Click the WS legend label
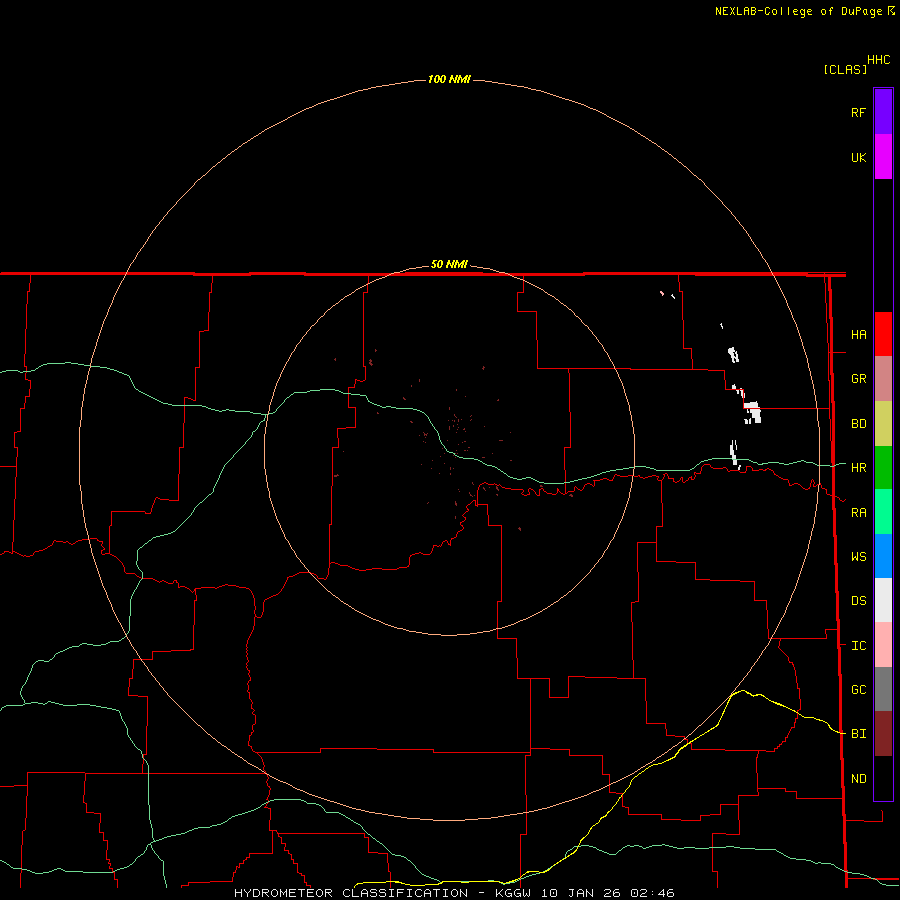 858,556
